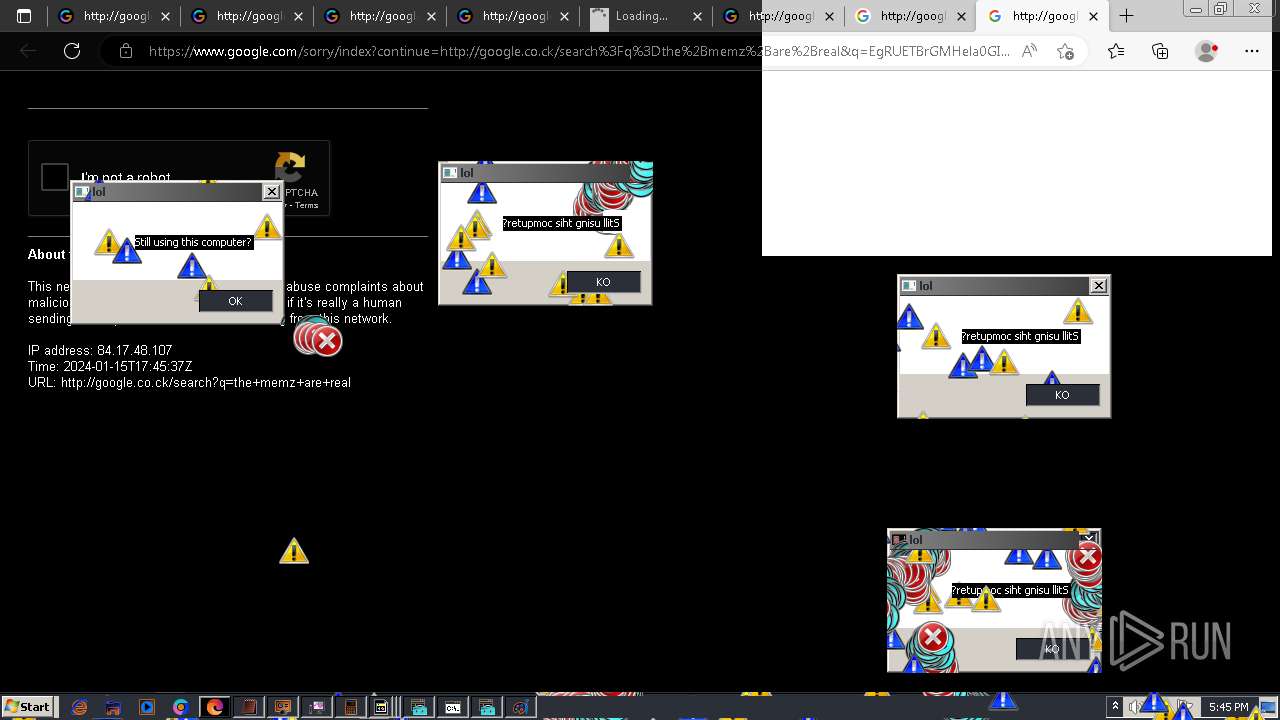
Task: Show hidden system tray icons
Action: pyautogui.click(x=1115, y=707)
